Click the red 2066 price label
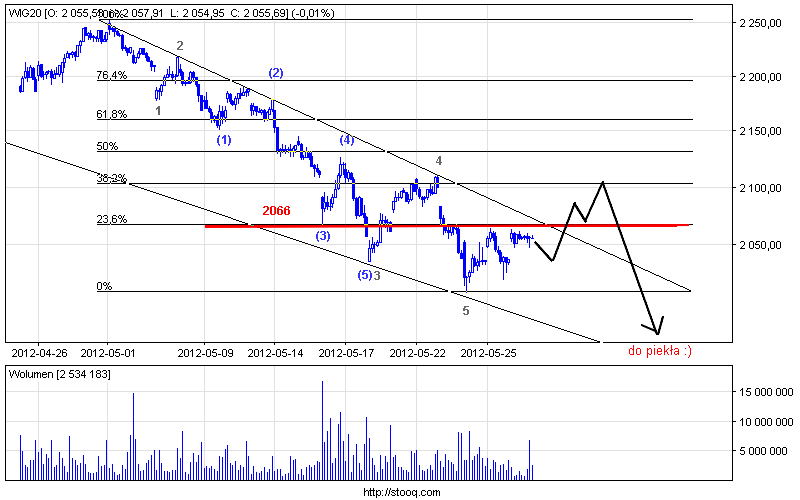The height and width of the screenshot is (500, 800). pyautogui.click(x=276, y=210)
